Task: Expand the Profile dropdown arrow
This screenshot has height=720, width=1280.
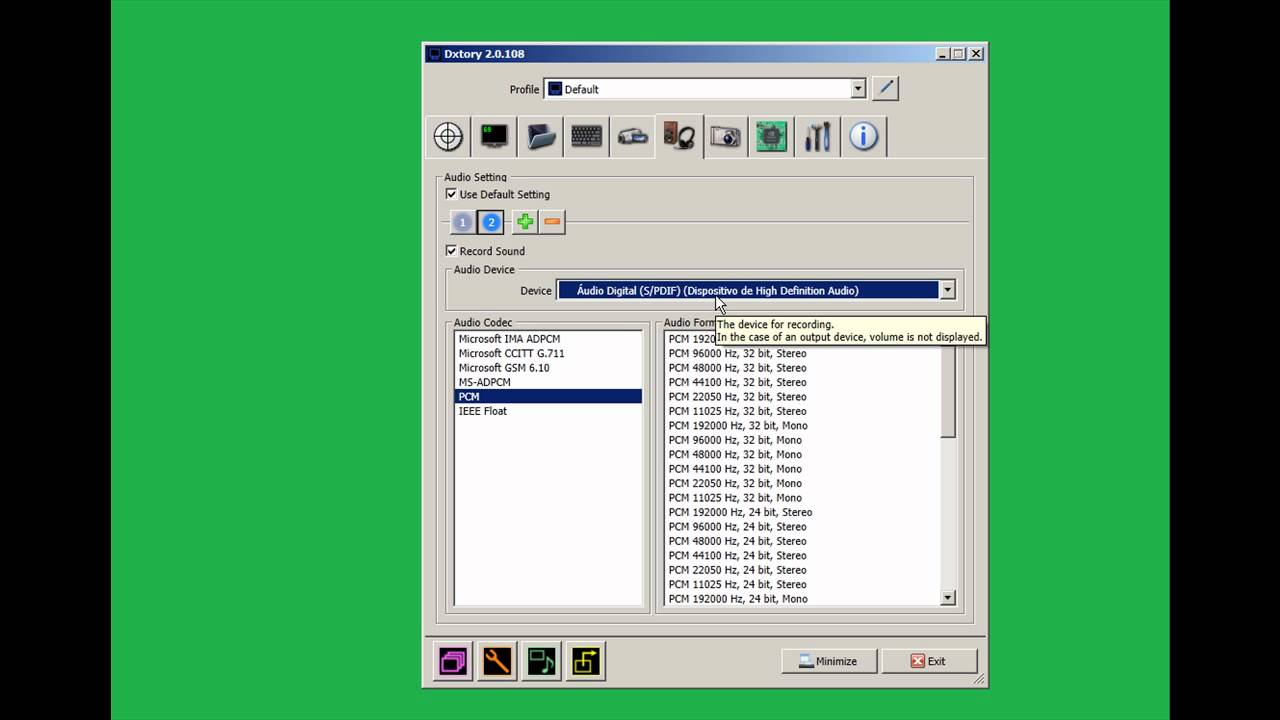Action: point(857,89)
